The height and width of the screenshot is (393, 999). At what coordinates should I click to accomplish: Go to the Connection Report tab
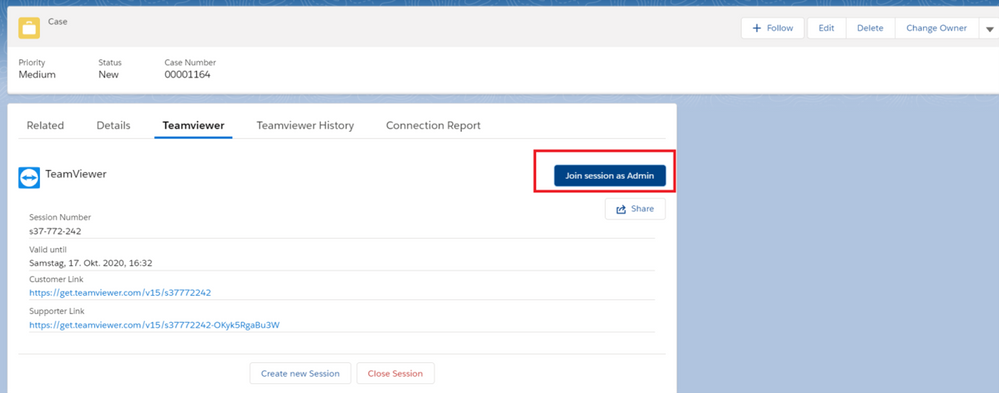click(x=433, y=125)
